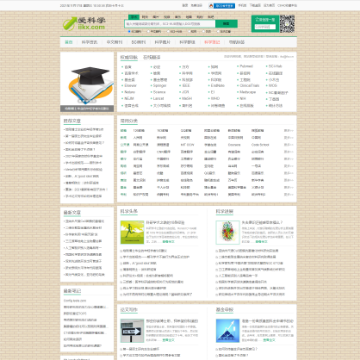Click the small icon beside the blue top-bar button
360x360 pixels.
tap(211, 6)
